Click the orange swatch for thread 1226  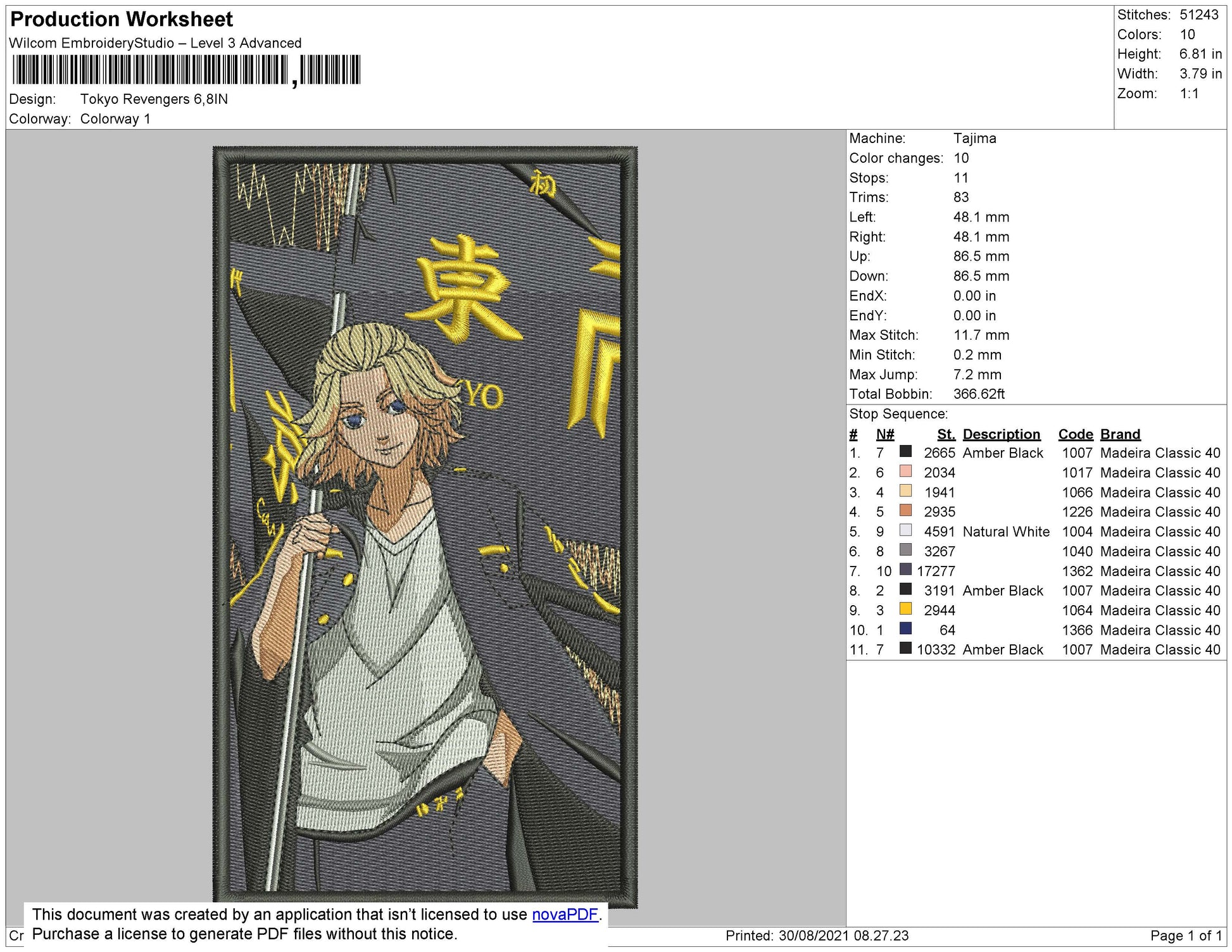906,510
